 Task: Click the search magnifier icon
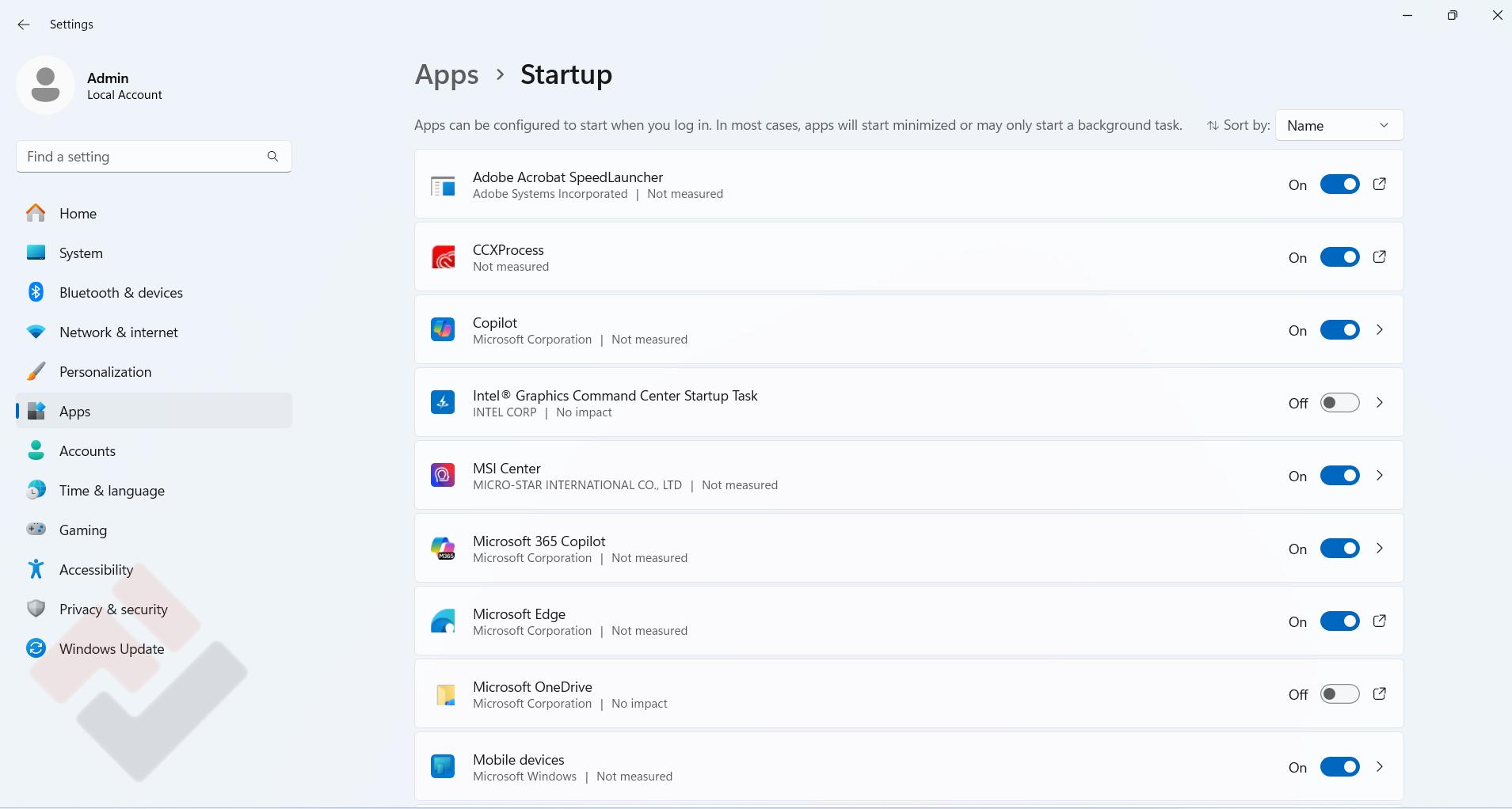[x=272, y=157]
